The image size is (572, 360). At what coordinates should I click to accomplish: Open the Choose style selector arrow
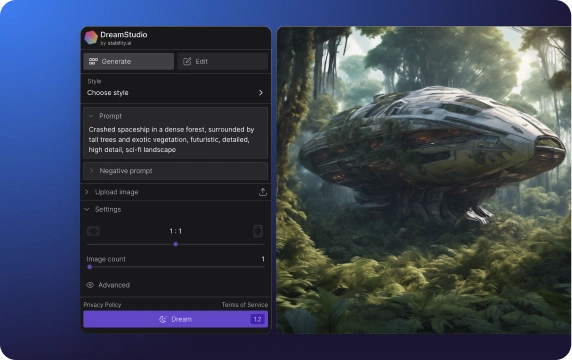point(261,93)
